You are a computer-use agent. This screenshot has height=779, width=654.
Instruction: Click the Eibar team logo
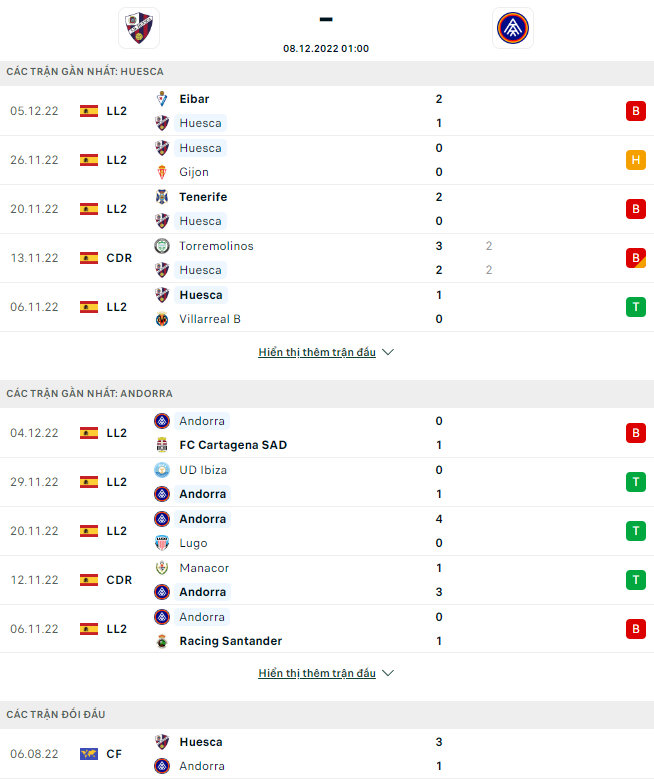[x=162, y=99]
